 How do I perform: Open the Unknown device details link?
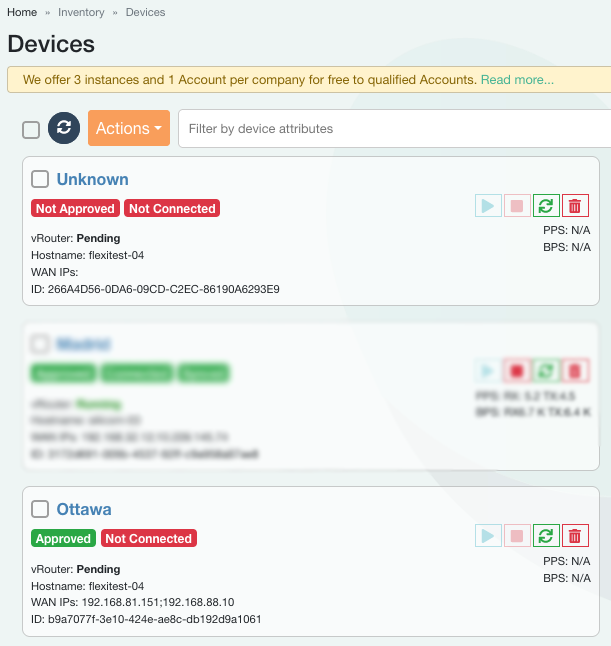tap(92, 179)
